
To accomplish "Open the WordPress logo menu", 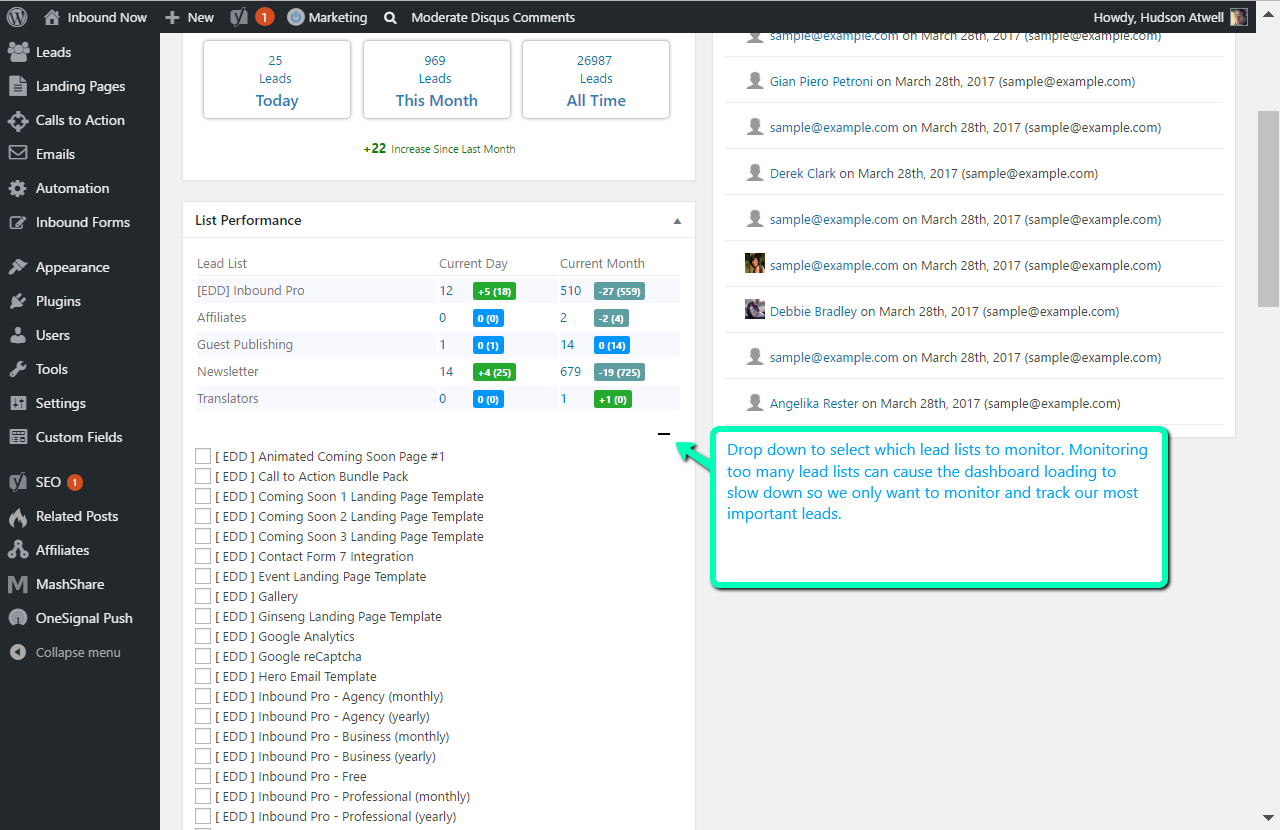I will click(x=17, y=17).
